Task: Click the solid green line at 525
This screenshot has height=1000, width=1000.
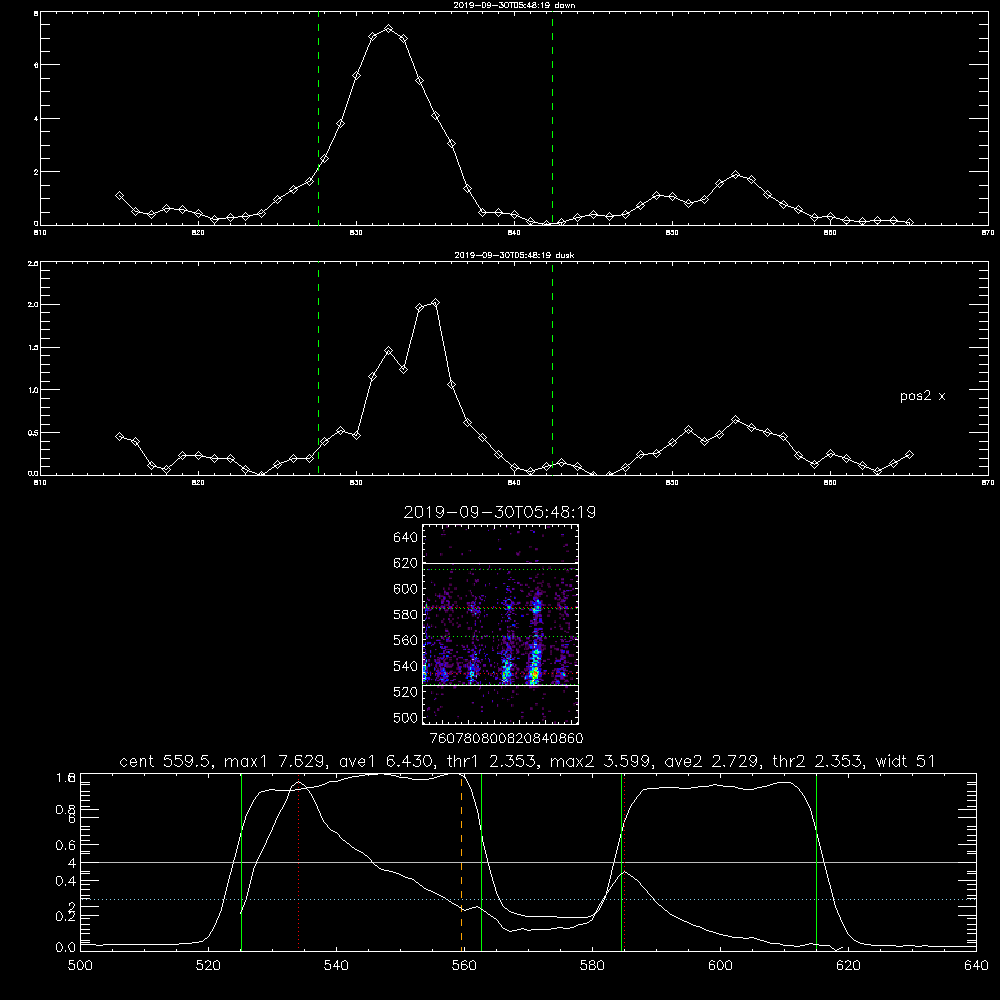Action: pyautogui.click(x=241, y=862)
